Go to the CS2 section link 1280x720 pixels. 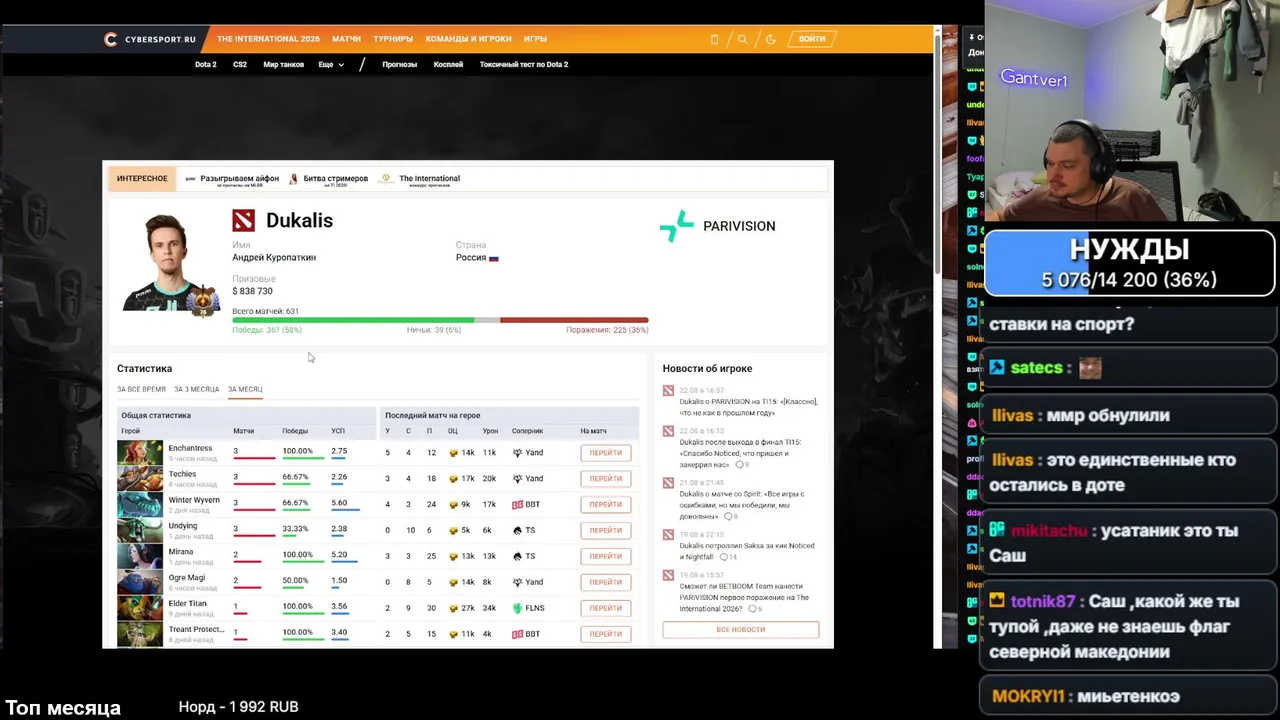240,64
